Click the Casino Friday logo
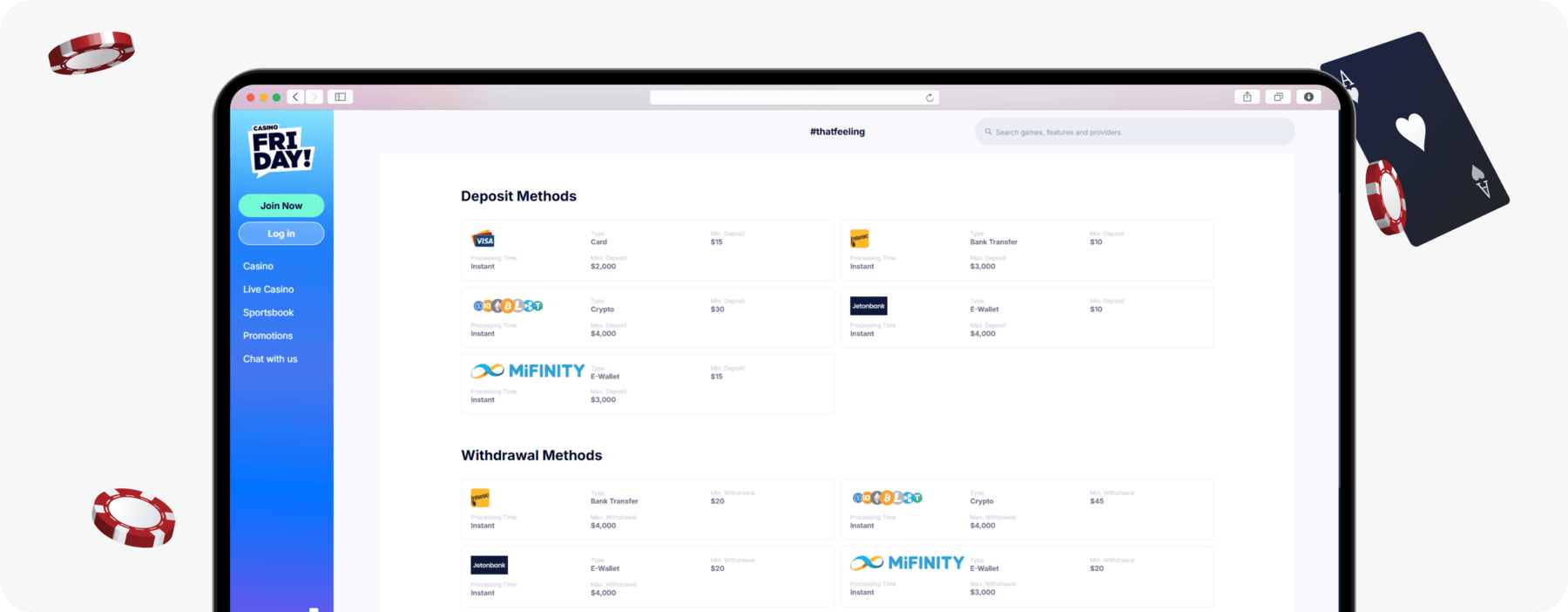This screenshot has width=1568, height=612. [281, 150]
